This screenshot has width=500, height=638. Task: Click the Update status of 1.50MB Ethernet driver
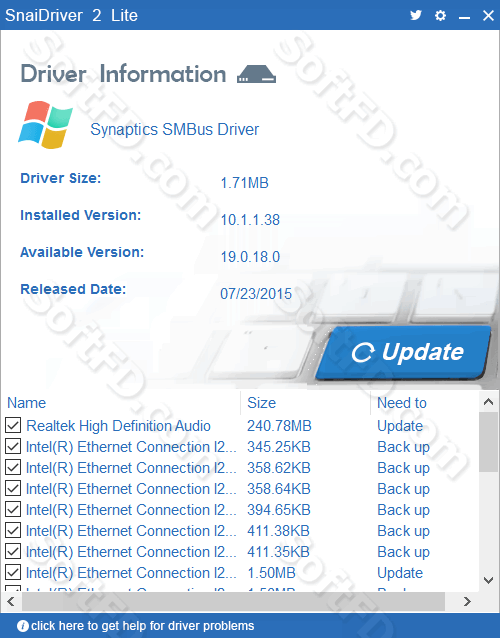pyautogui.click(x=400, y=573)
